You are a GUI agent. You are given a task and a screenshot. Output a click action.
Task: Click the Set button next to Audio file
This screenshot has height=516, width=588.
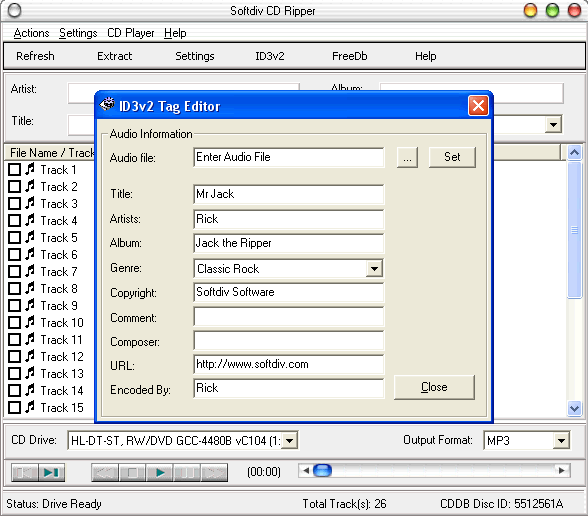coord(452,157)
